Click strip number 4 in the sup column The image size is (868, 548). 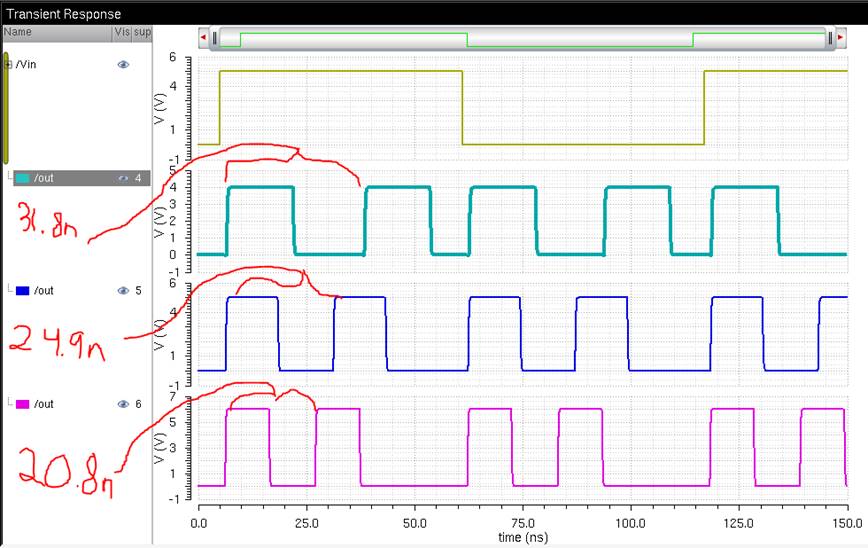(138, 178)
